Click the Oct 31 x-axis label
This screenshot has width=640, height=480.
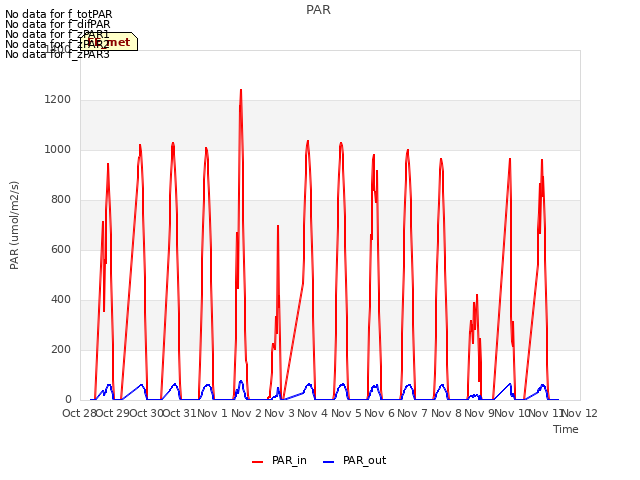tap(180, 413)
